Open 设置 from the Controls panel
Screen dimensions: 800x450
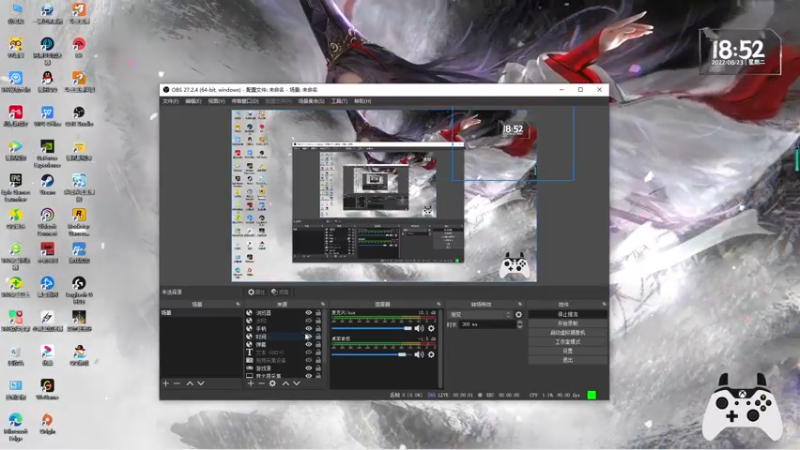click(567, 351)
